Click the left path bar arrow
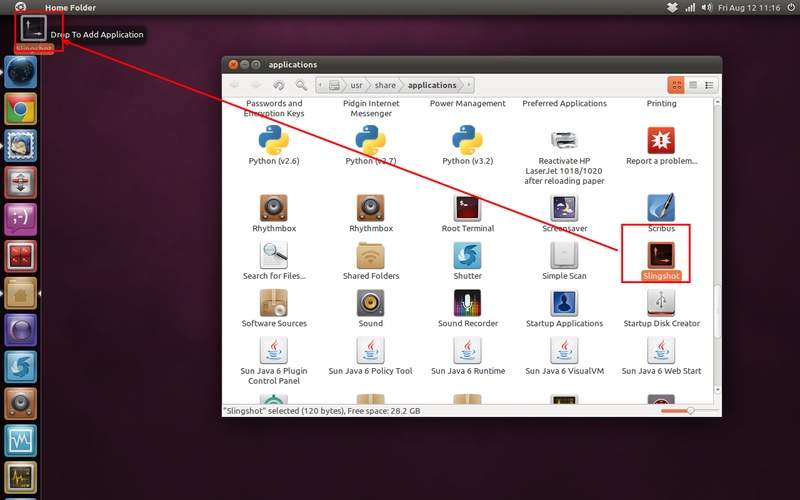Viewport: 800px width, 500px height. tap(320, 85)
